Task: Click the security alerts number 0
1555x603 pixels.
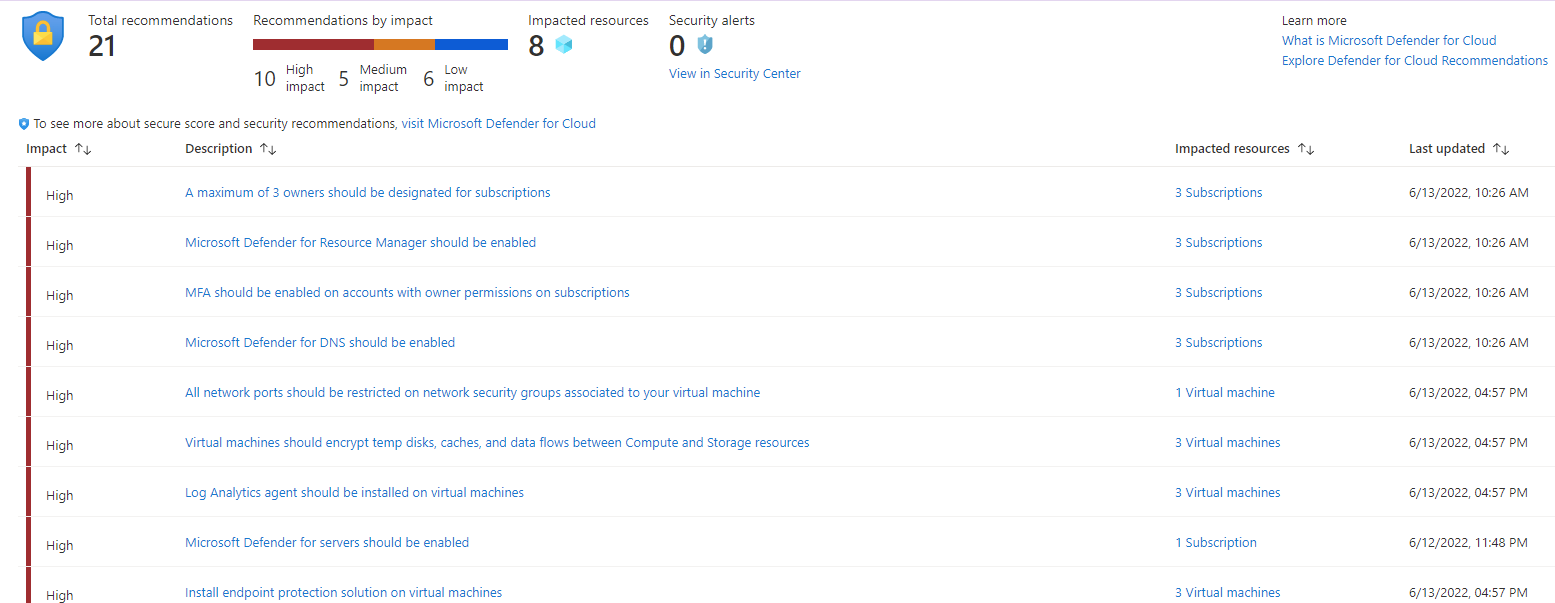Action: tap(677, 46)
